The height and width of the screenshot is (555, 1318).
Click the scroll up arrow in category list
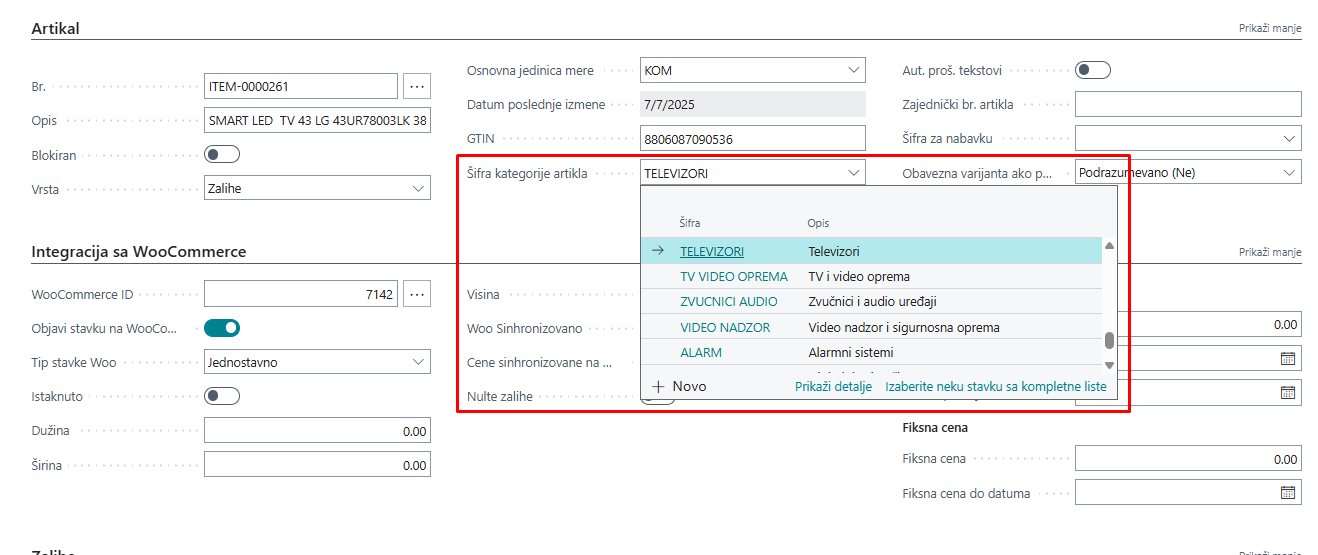1109,246
